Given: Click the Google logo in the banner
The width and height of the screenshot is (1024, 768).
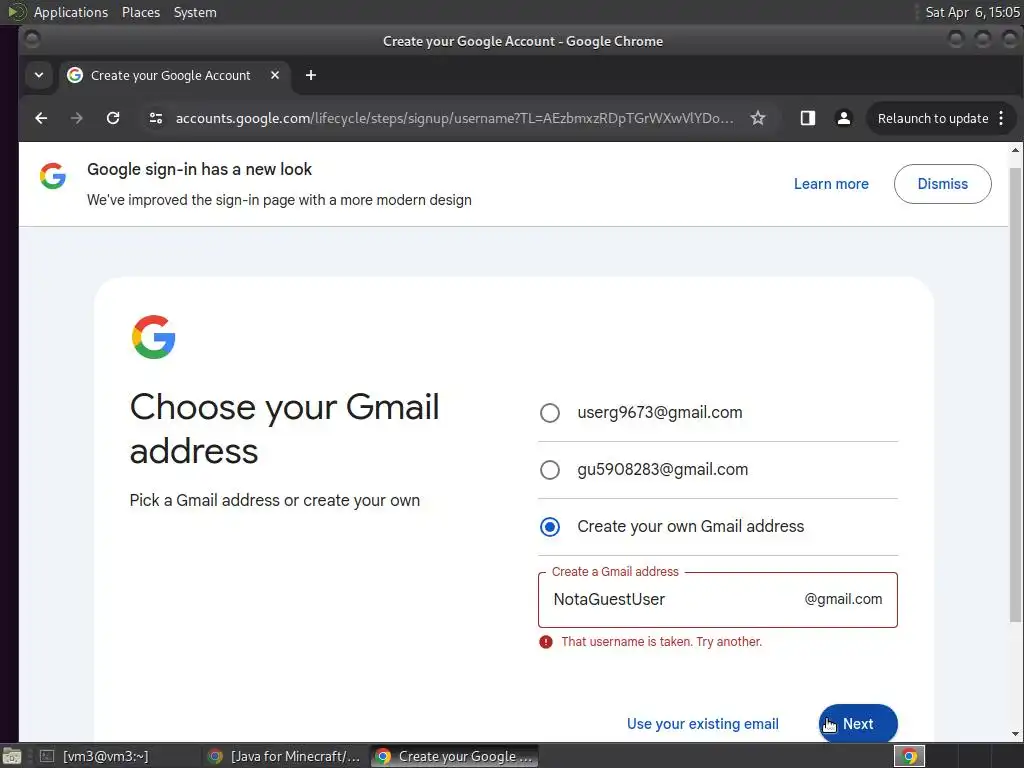Looking at the screenshot, I should point(53,176).
